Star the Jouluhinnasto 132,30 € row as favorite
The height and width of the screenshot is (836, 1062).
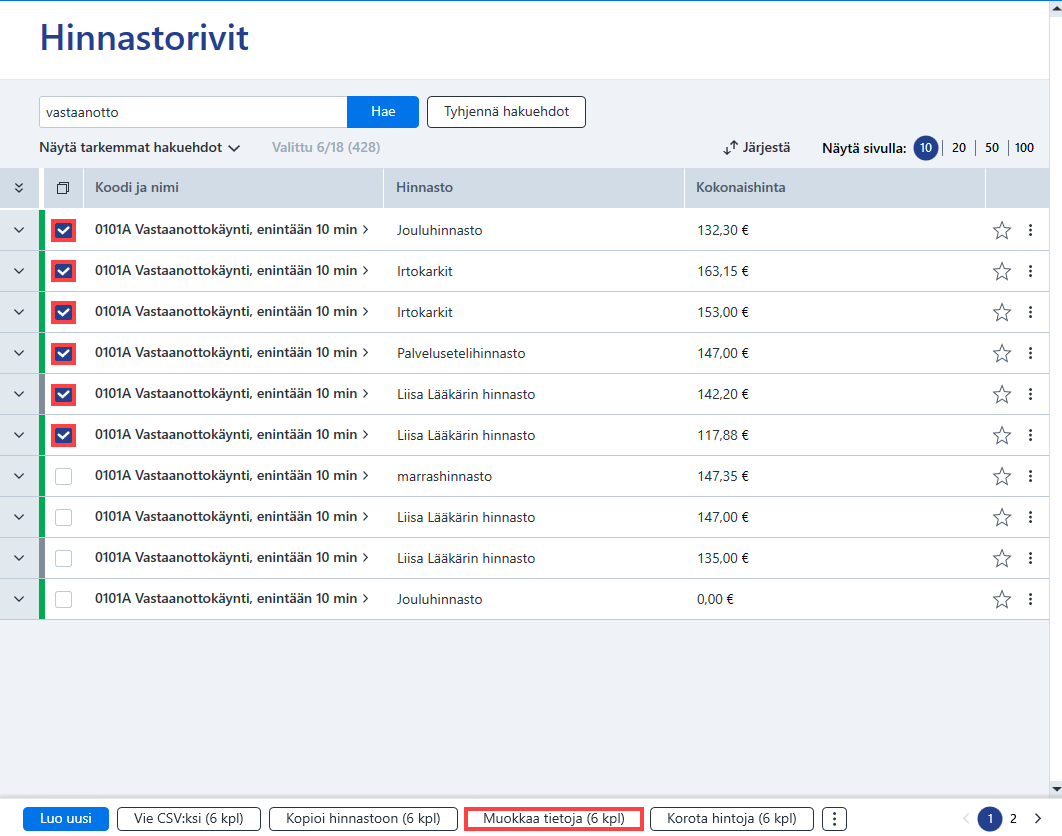[x=1002, y=230]
